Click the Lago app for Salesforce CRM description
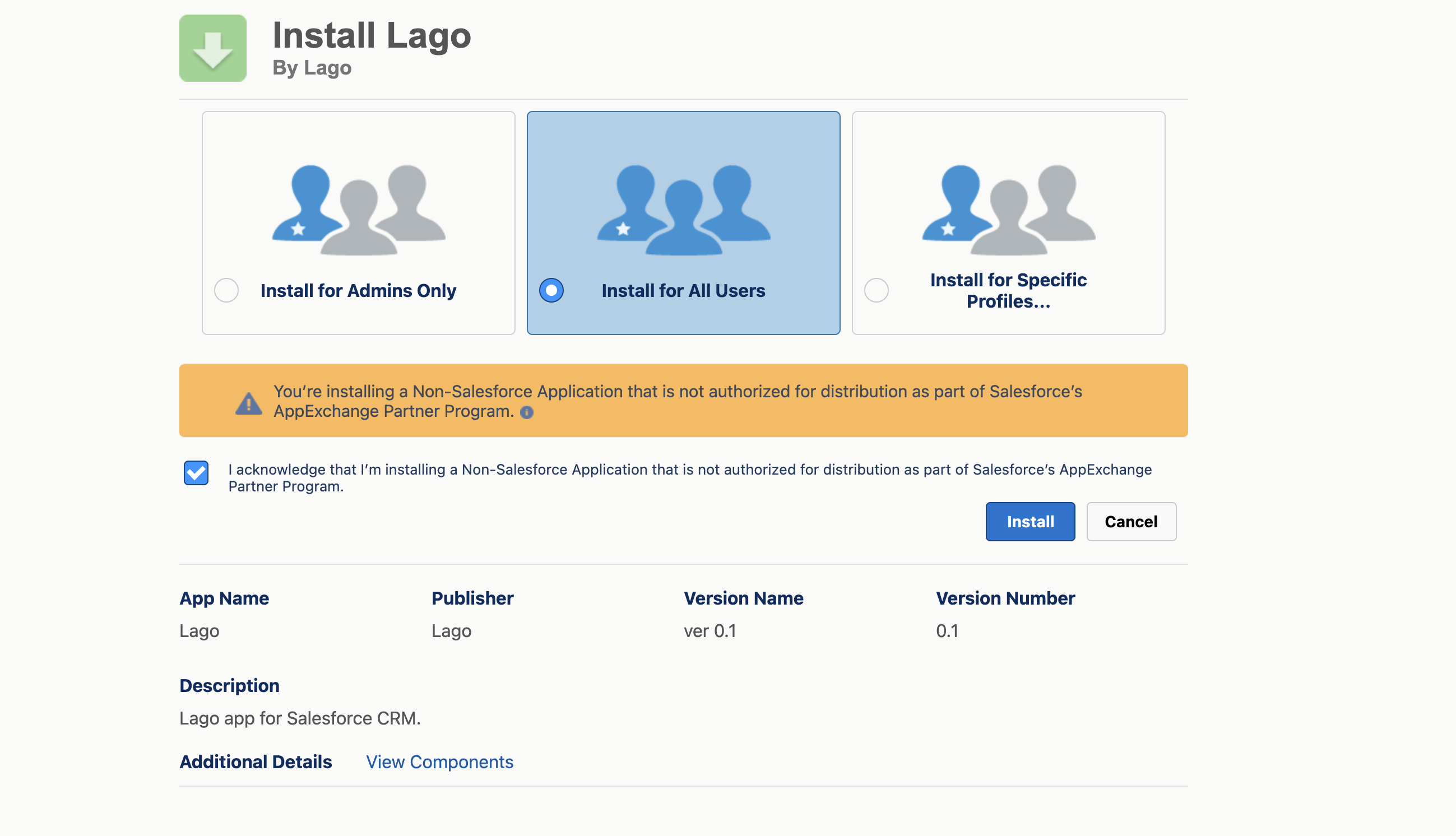Screen dimensions: 1456x836 point(300,718)
